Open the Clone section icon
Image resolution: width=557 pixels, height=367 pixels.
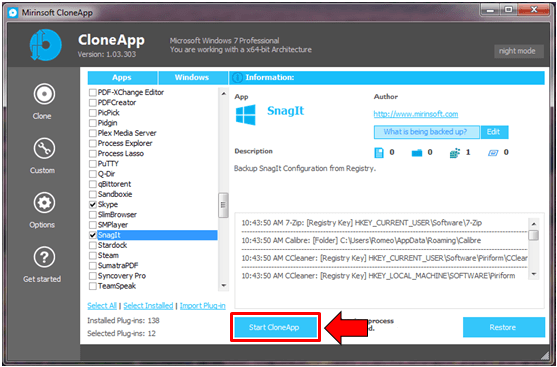pos(44,94)
